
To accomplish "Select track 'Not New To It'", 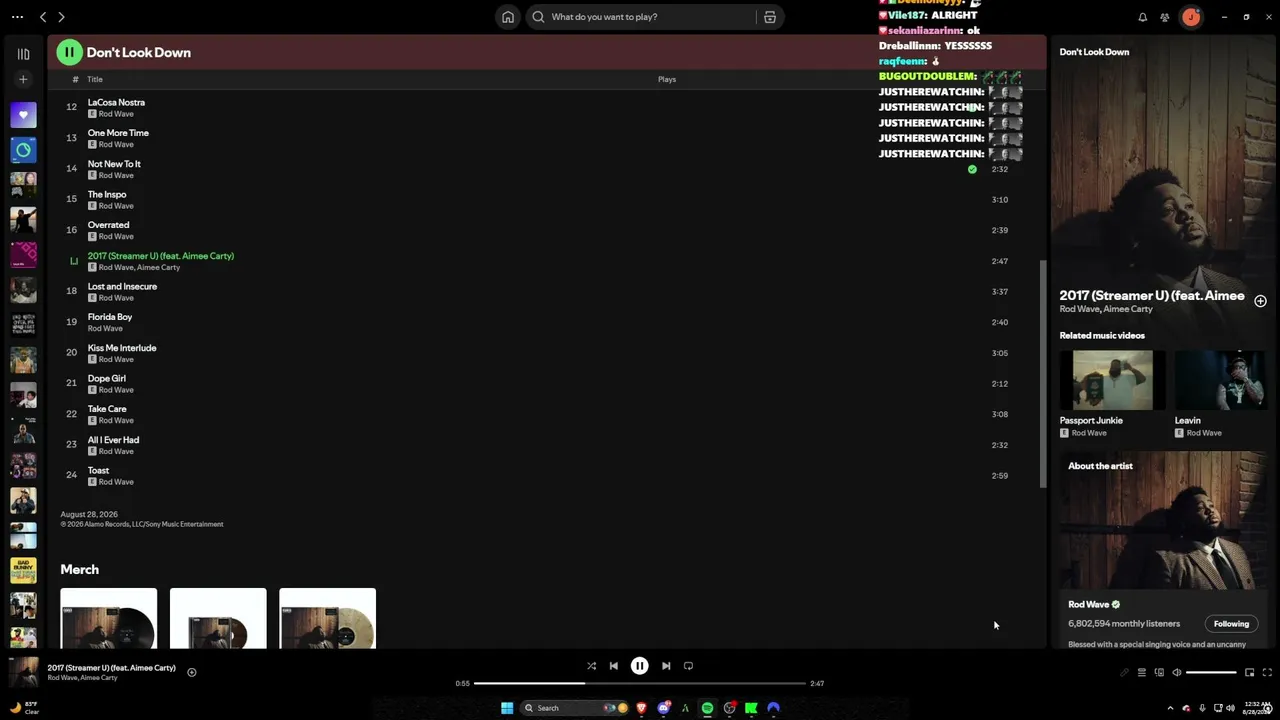I will click(114, 164).
